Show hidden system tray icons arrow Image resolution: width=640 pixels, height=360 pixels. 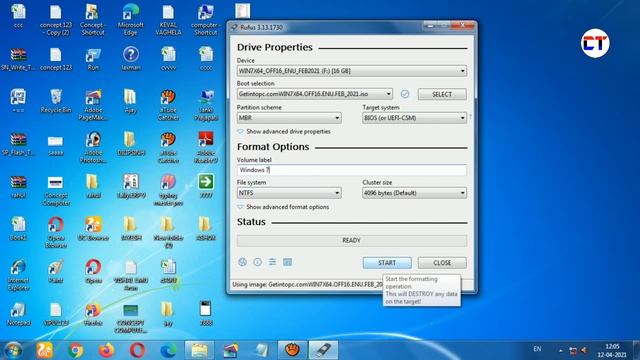[x=560, y=350]
